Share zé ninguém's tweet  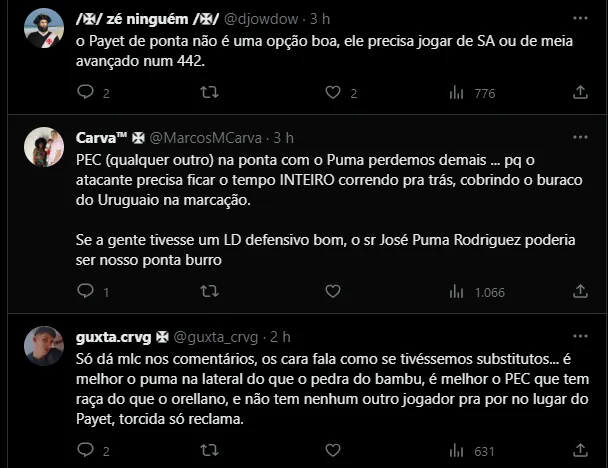580,93
